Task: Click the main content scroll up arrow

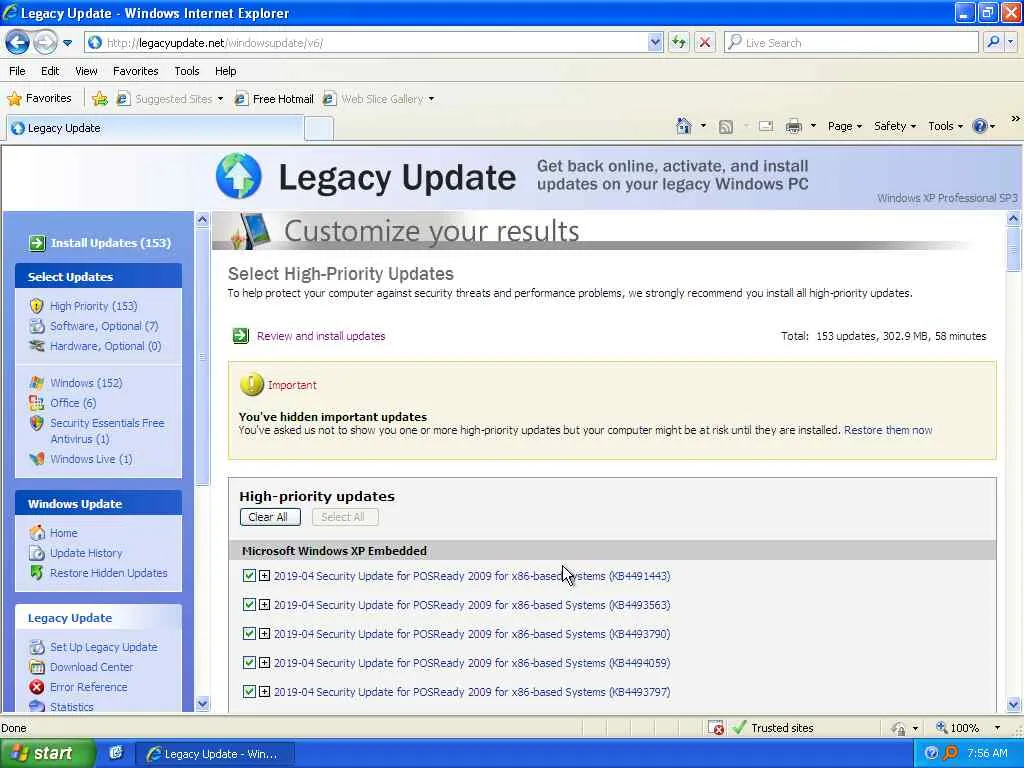Action: tap(1014, 219)
